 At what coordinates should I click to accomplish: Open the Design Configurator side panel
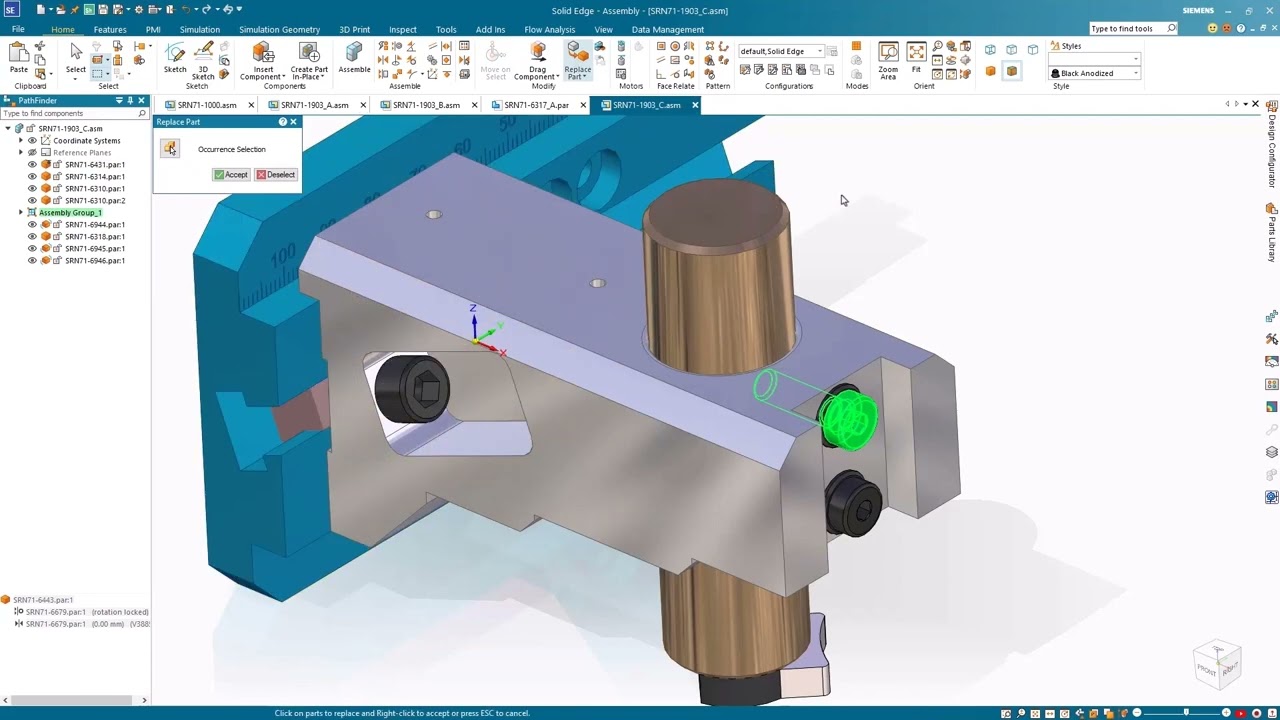click(1272, 145)
